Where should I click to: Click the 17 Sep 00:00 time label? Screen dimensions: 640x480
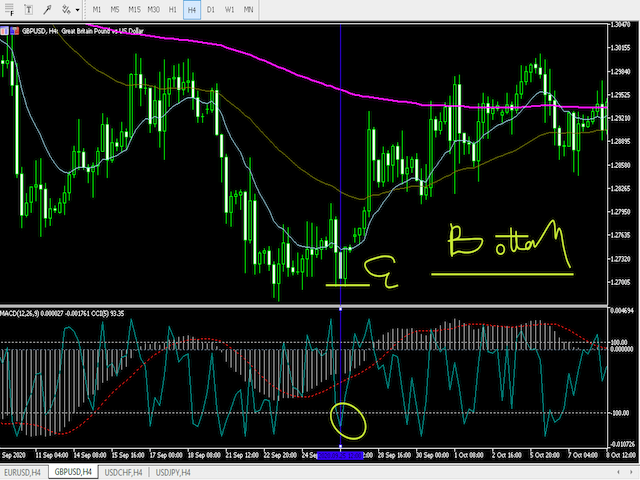click(x=166, y=455)
